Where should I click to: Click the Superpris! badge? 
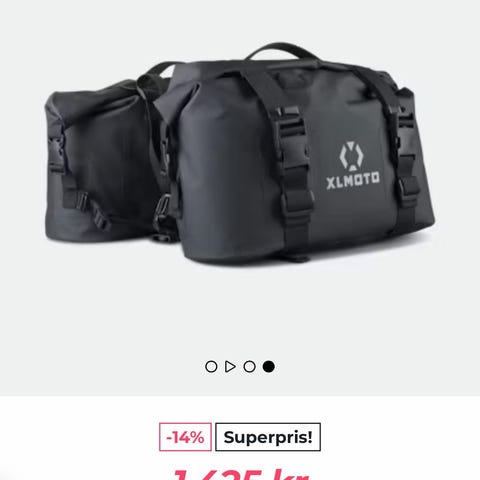pyautogui.click(x=268, y=437)
